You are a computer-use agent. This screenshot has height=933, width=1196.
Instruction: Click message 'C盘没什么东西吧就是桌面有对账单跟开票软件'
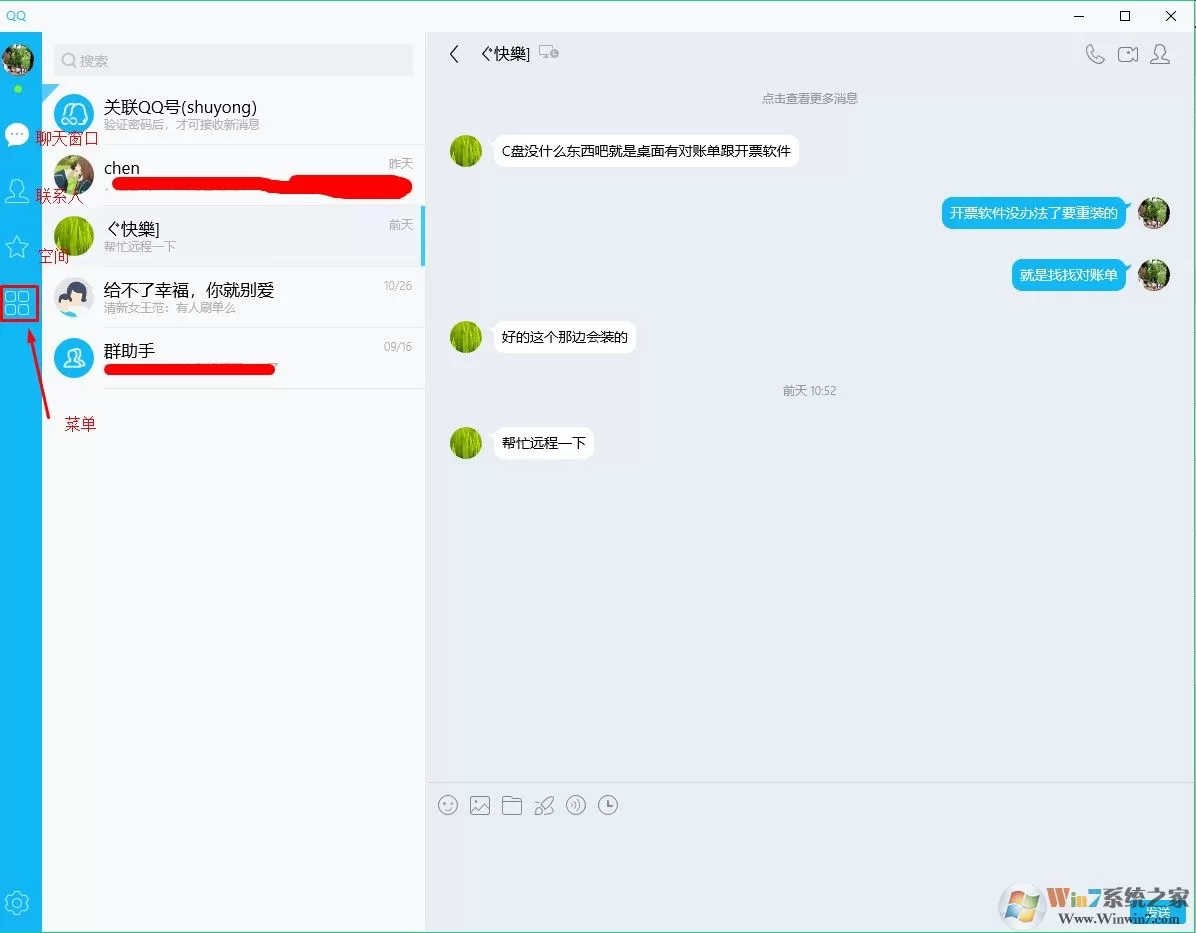pyautogui.click(x=646, y=151)
